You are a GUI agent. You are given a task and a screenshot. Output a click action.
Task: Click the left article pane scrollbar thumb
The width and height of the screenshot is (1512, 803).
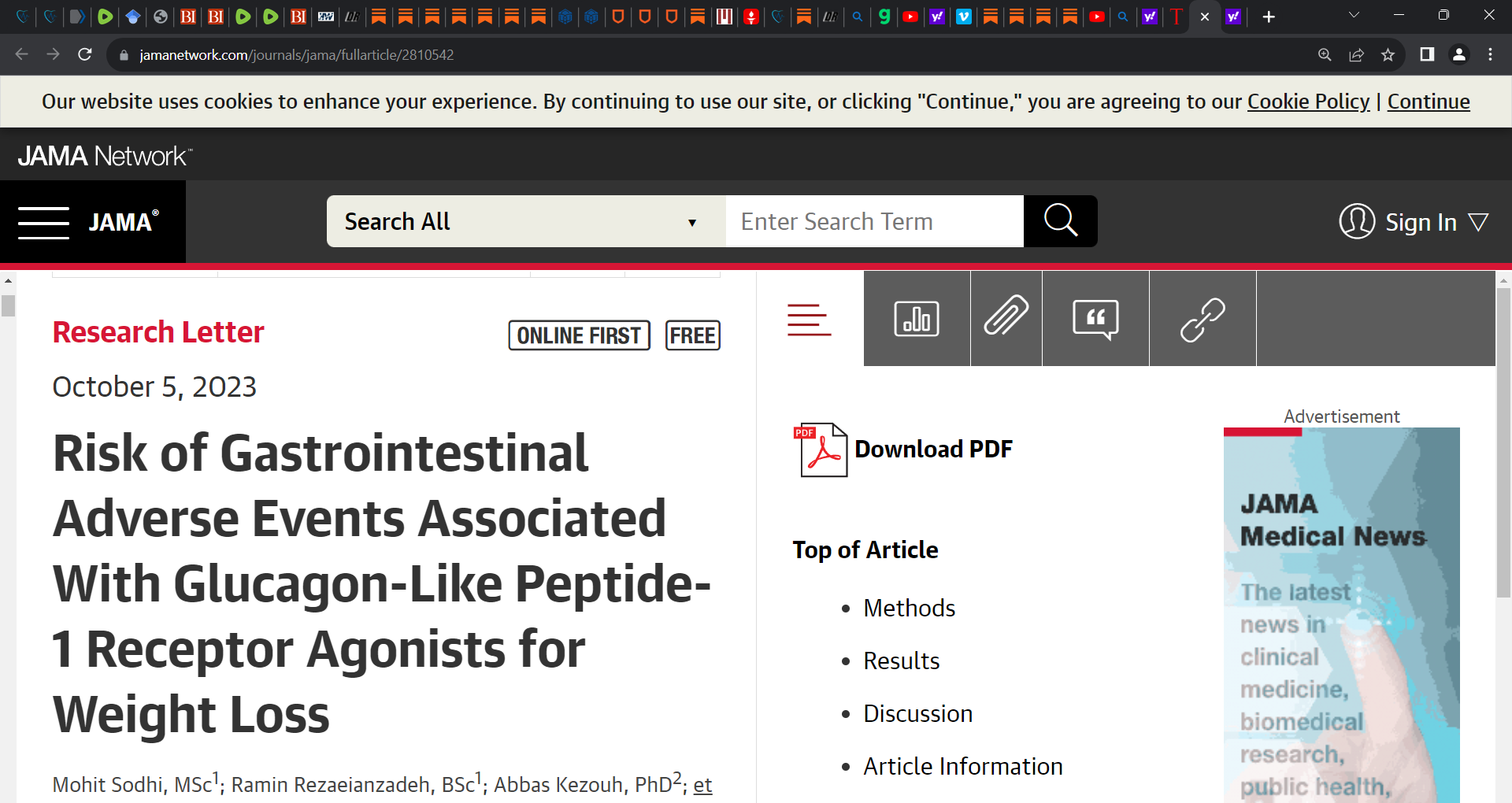coord(8,305)
